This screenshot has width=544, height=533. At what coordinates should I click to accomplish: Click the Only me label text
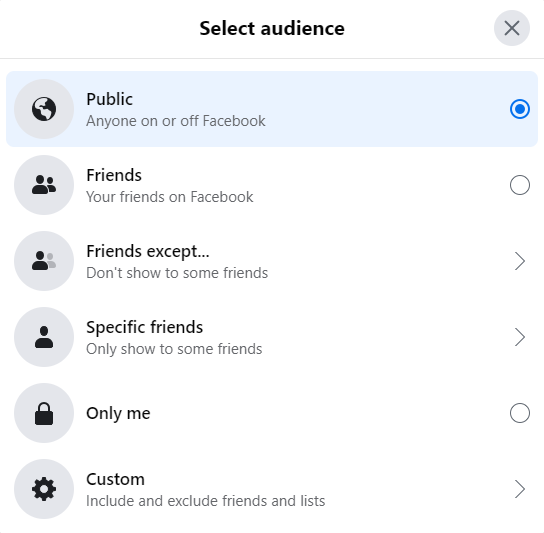pos(118,413)
